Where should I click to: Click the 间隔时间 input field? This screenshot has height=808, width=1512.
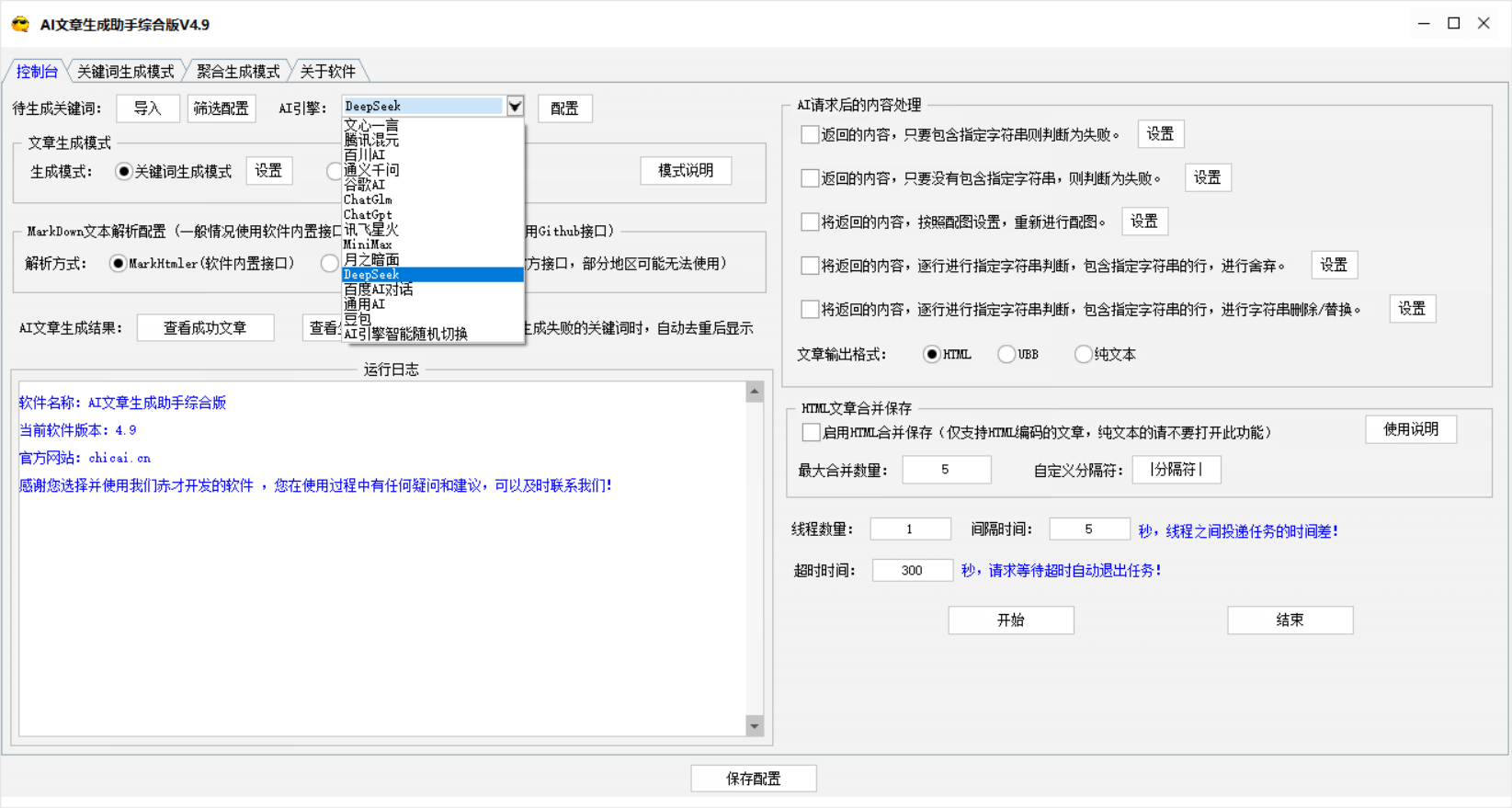[x=1089, y=529]
